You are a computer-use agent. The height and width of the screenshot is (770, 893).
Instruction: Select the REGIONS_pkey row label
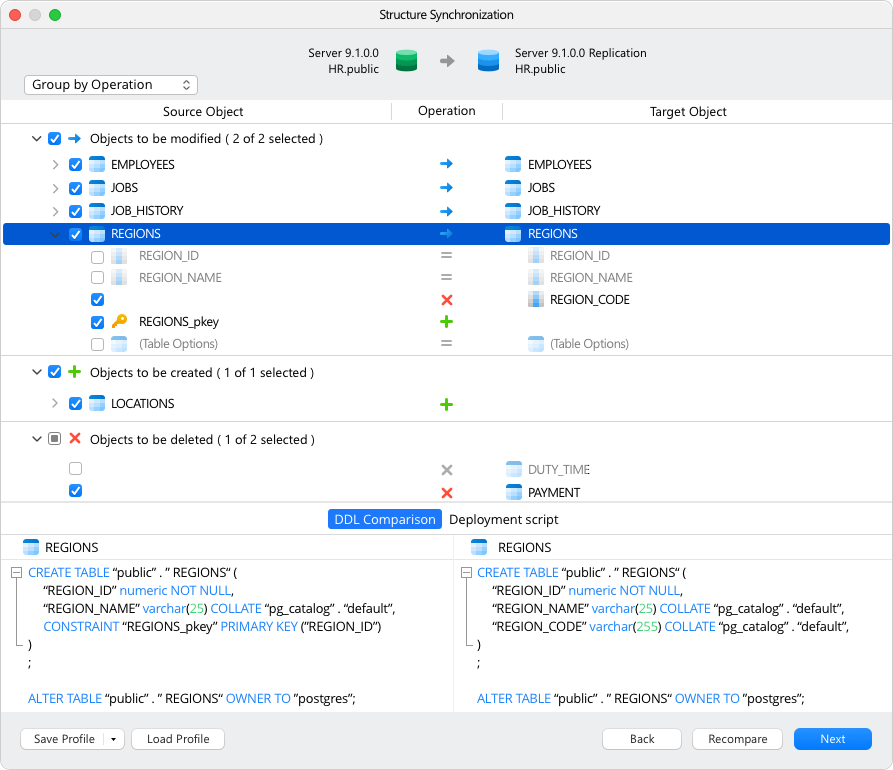pyautogui.click(x=179, y=322)
